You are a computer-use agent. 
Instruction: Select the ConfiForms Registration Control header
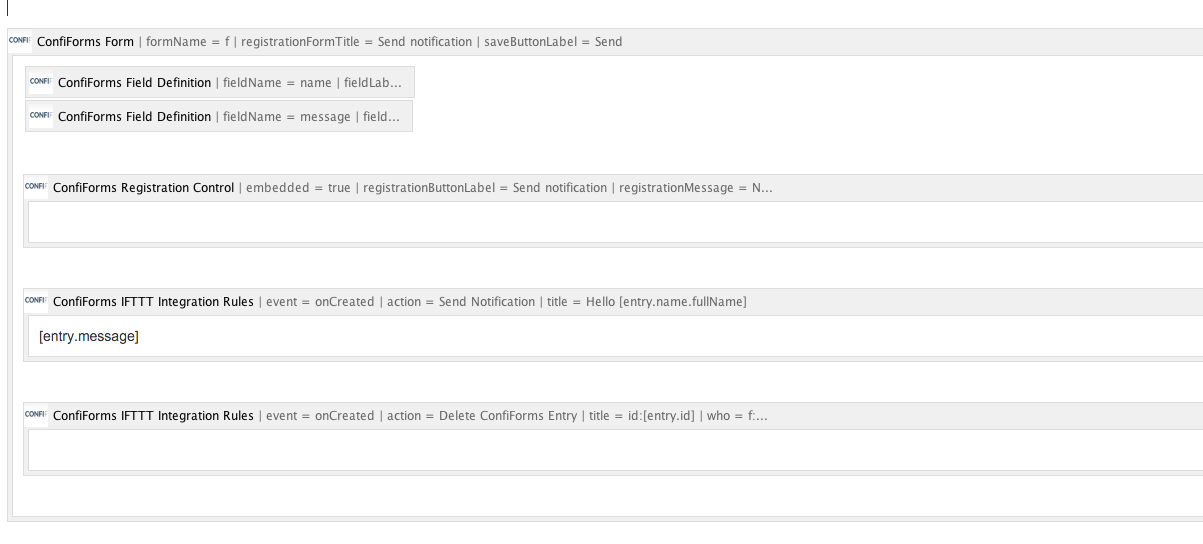(613, 187)
